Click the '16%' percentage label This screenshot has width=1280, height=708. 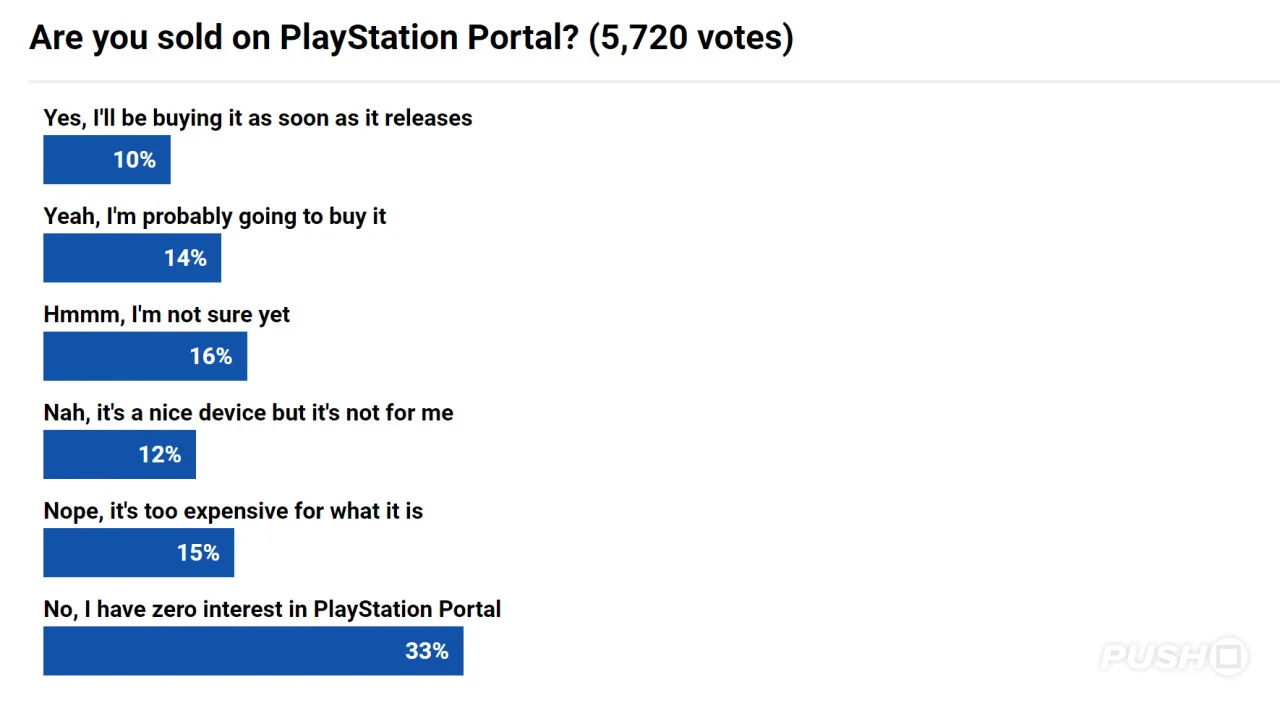pos(211,356)
